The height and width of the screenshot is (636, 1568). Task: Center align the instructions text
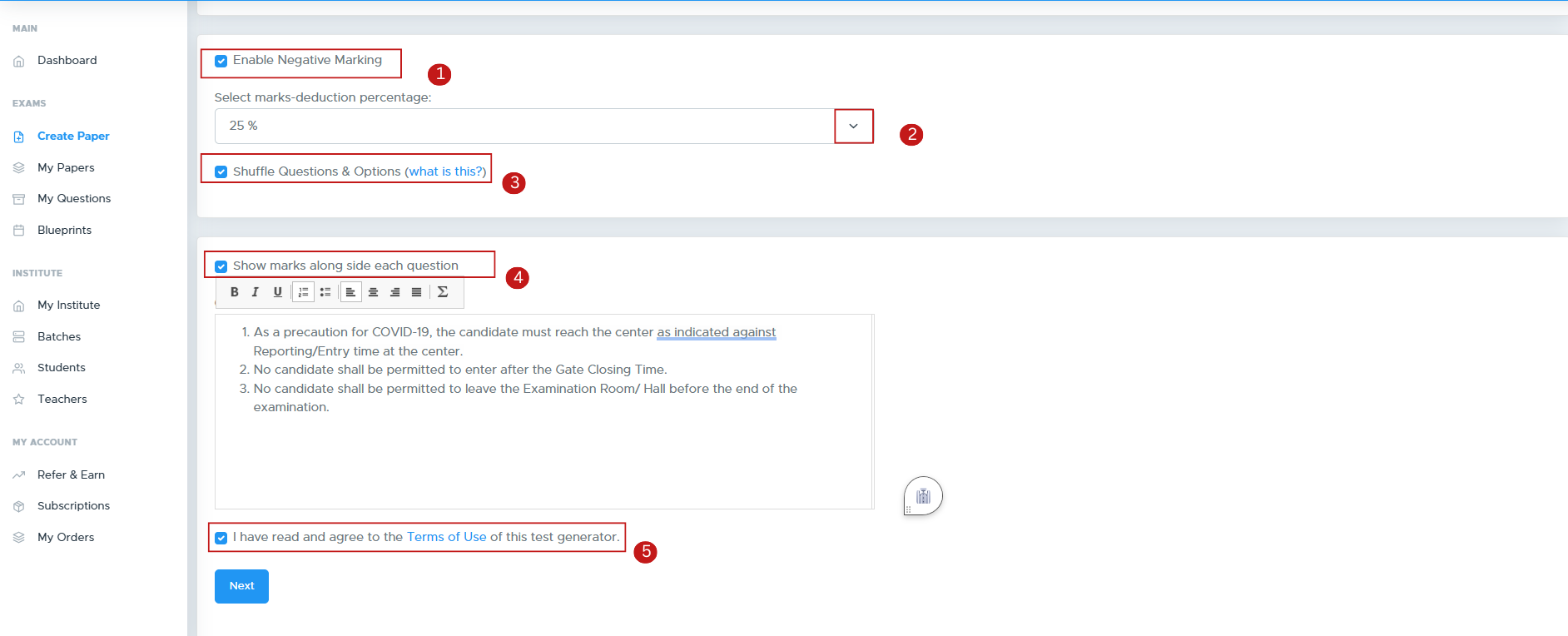tap(373, 292)
